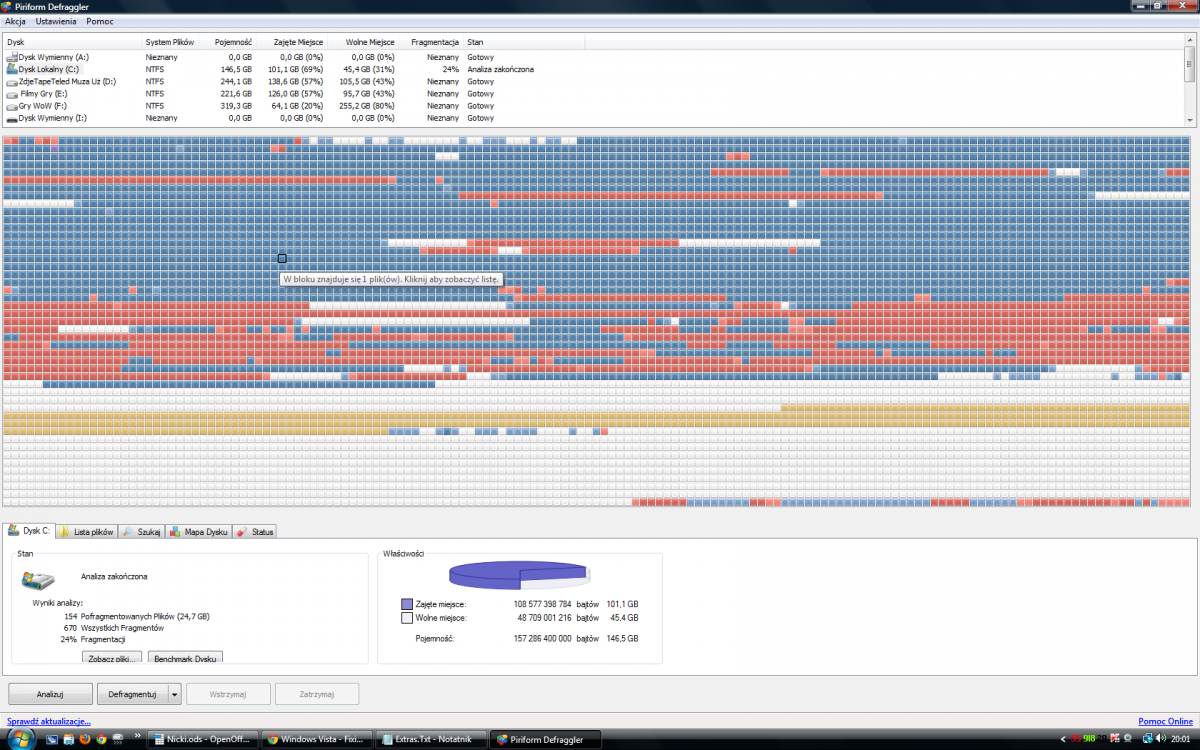The image size is (1200, 750).
Task: Click '24%' fragmentation cell for C:
Action: (450, 69)
